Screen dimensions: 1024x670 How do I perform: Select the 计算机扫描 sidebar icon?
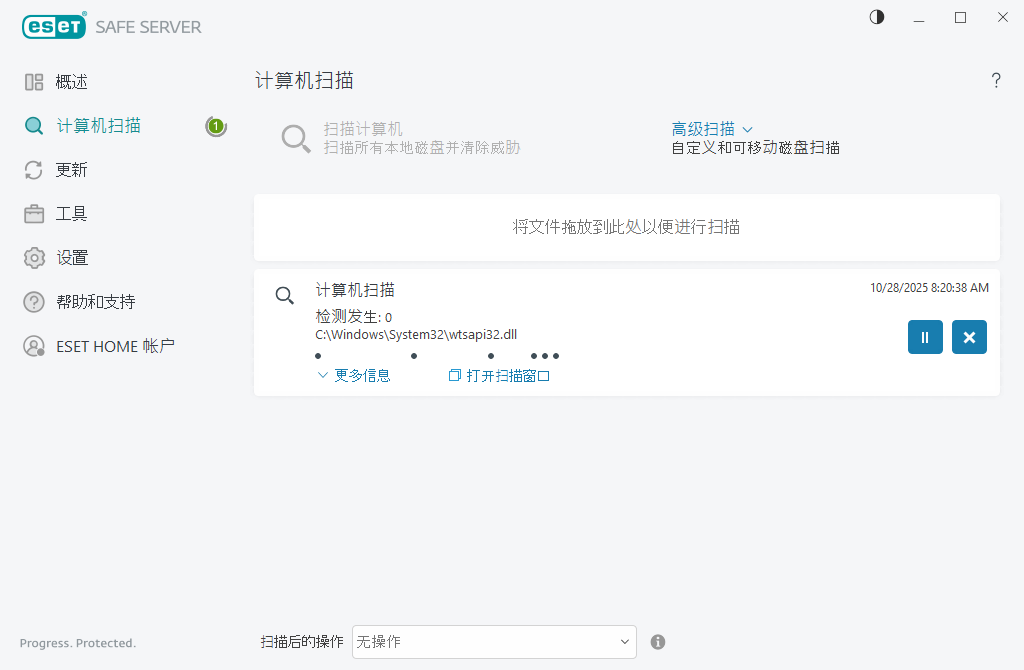click(100, 125)
